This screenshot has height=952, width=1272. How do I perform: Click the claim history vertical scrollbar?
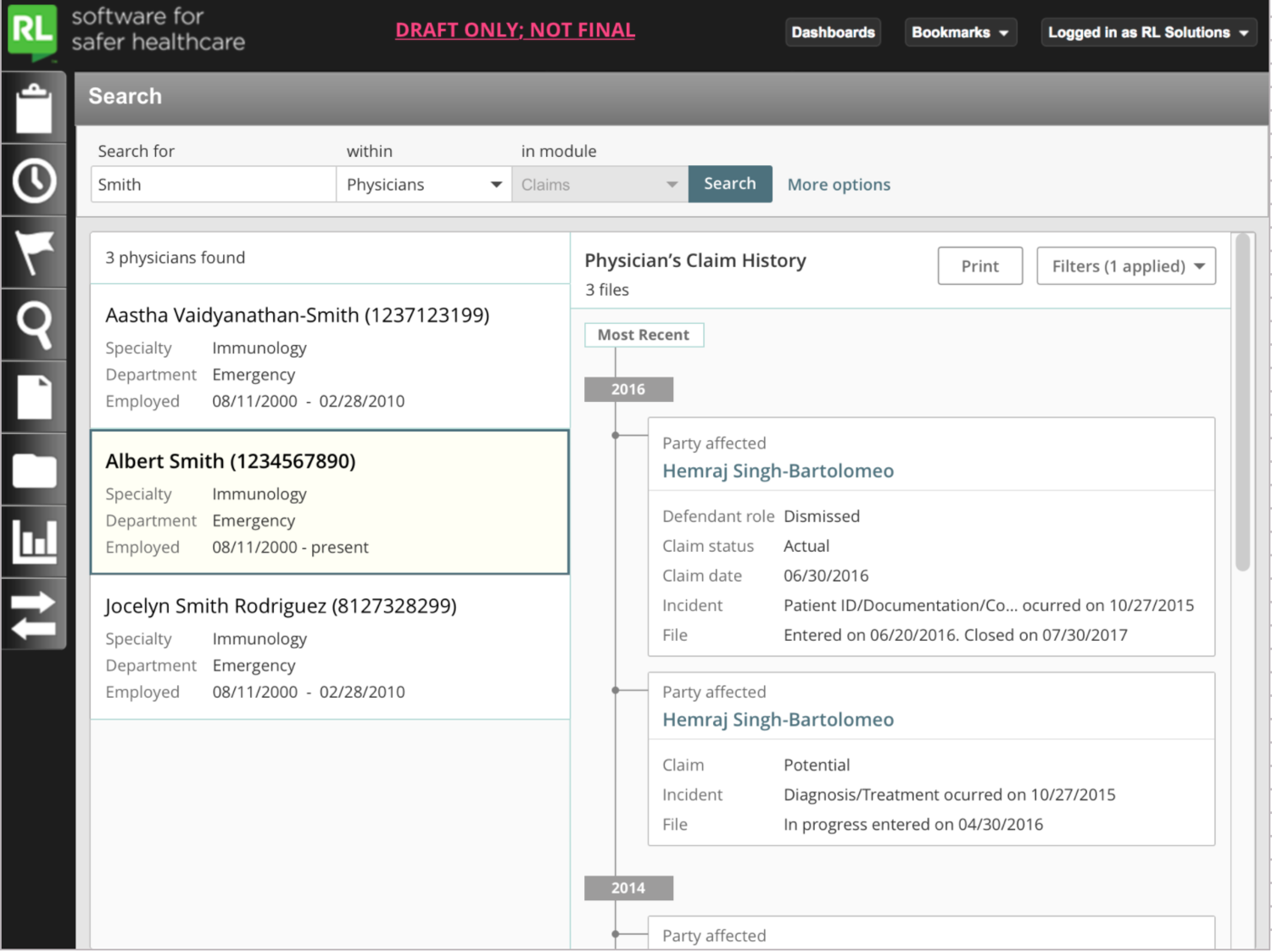(1243, 403)
